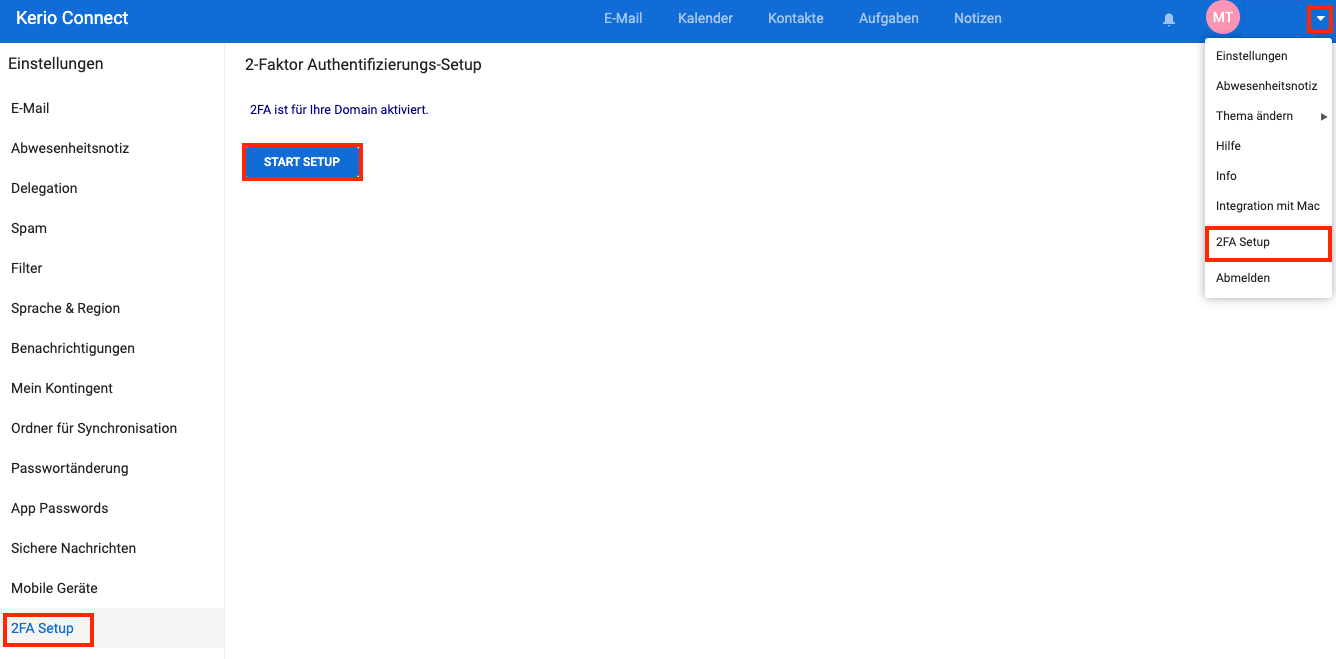Select Mobile Geräte in sidebar

coord(54,588)
